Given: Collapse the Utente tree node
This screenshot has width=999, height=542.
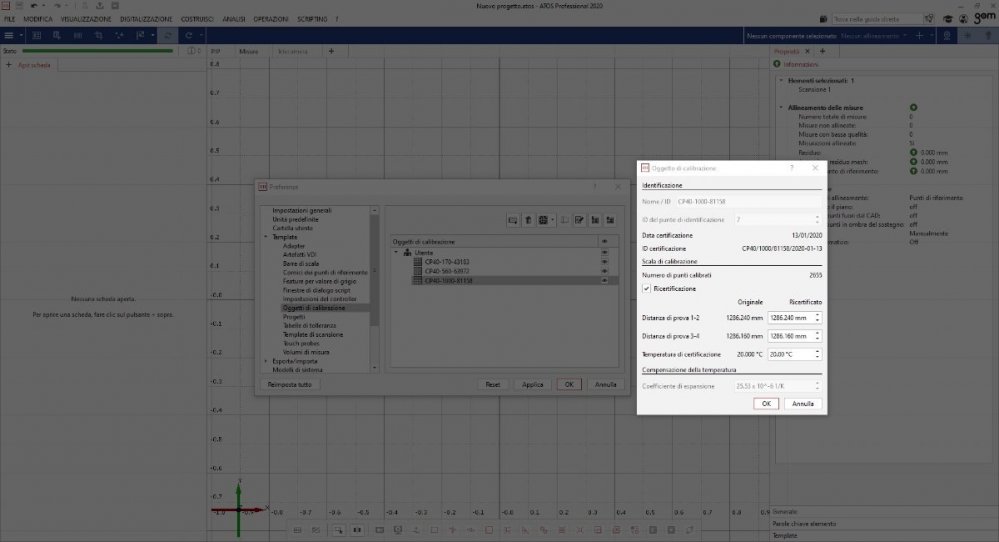Looking at the screenshot, I should click(397, 252).
